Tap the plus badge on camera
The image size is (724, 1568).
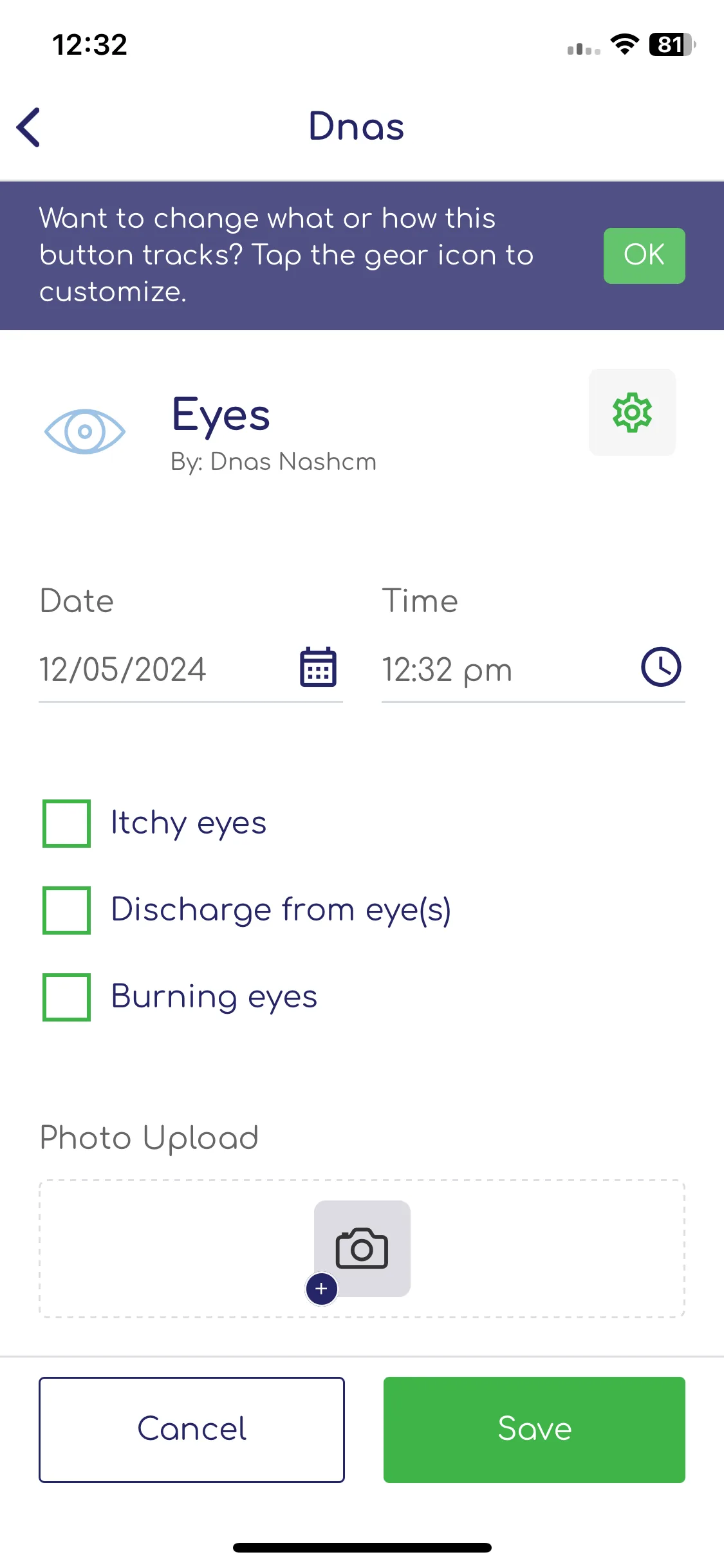tap(322, 1289)
